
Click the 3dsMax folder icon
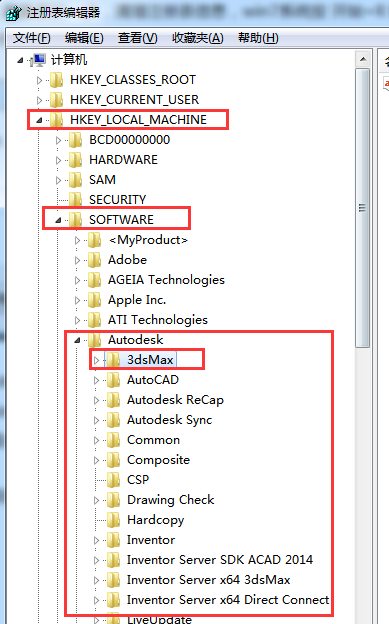[x=114, y=360]
